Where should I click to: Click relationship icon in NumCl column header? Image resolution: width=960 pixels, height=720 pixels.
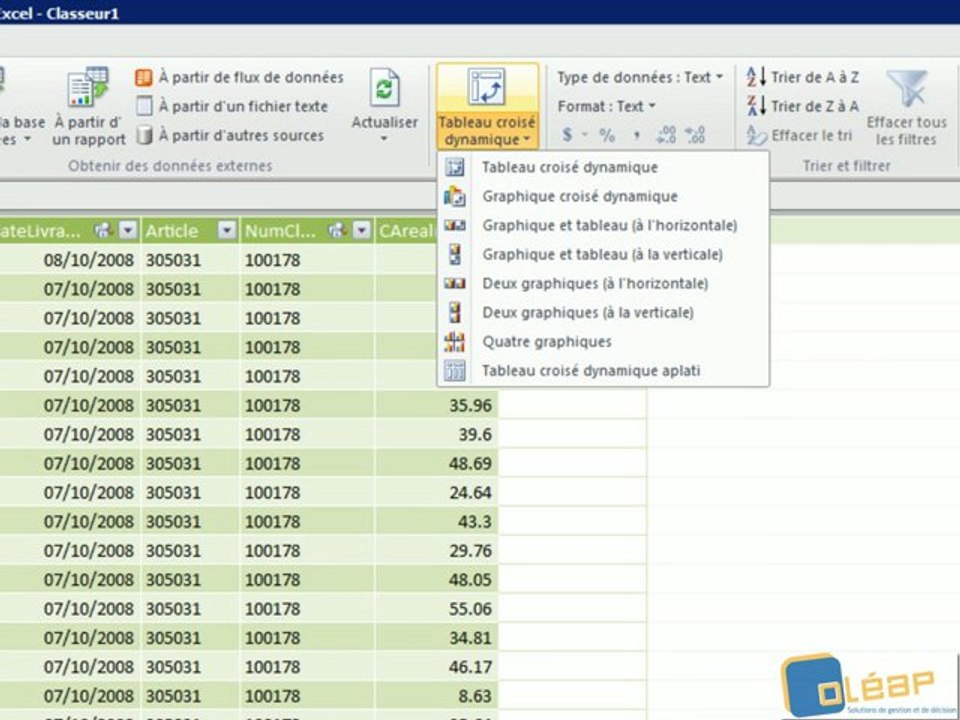337,231
